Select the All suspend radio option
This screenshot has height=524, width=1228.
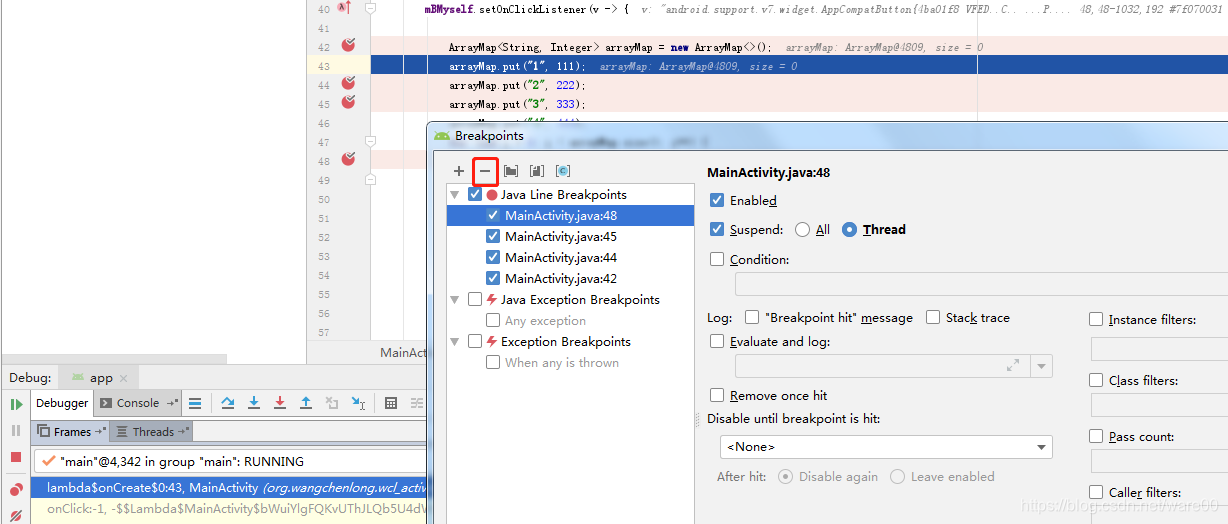pyautogui.click(x=802, y=229)
